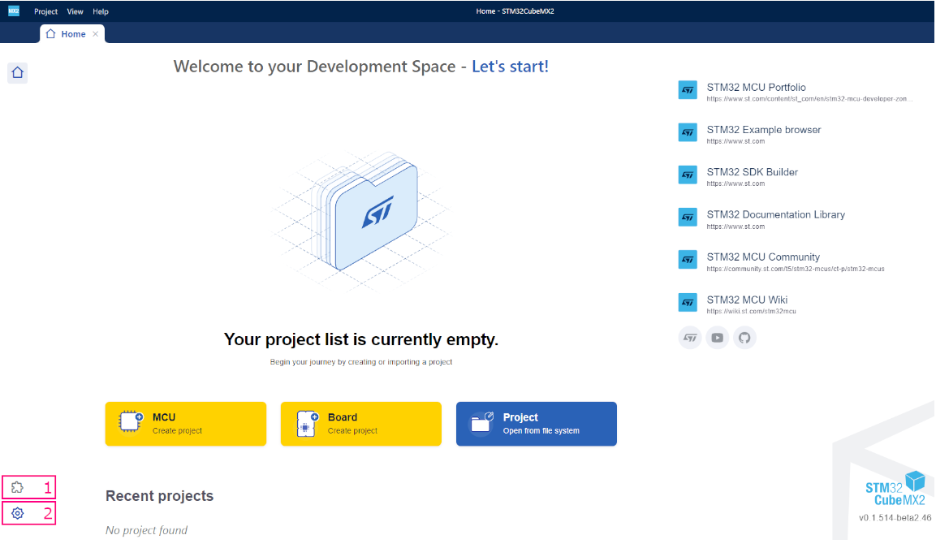Viewport: 936px width, 540px height.
Task: Open the YouTube round icon
Action: (717, 338)
